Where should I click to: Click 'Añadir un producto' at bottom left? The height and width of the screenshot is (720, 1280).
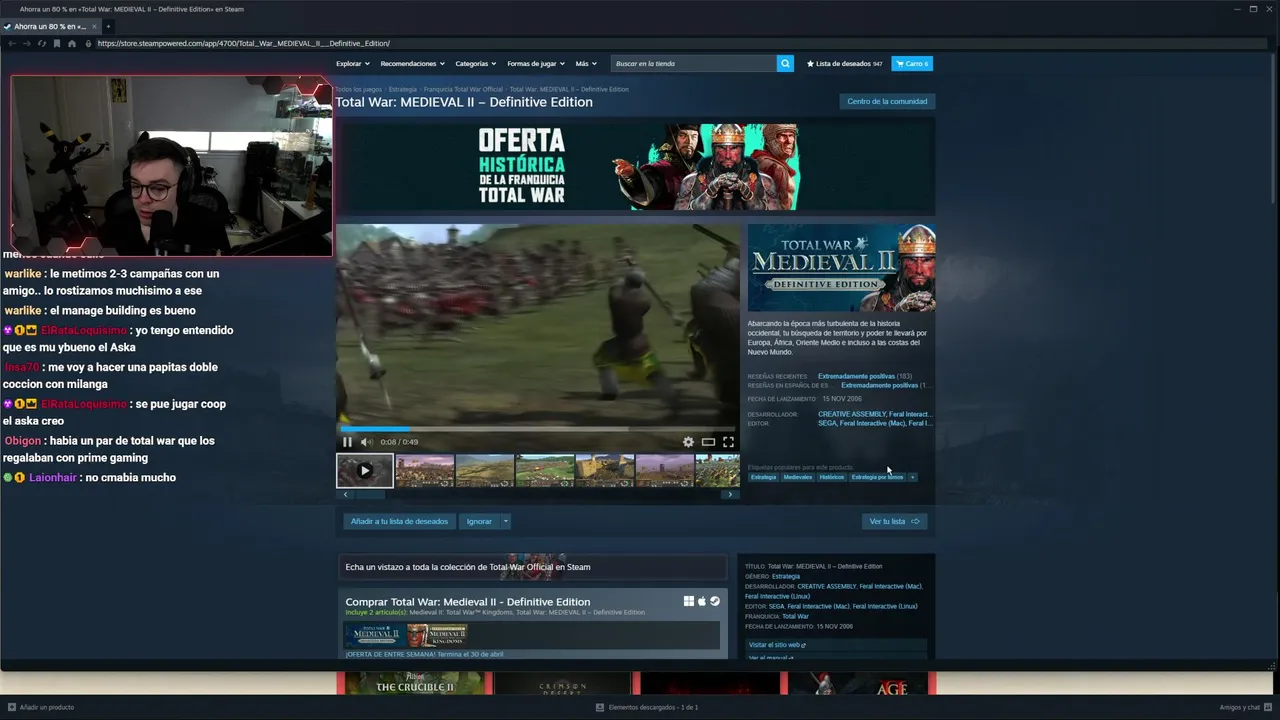(x=41, y=707)
